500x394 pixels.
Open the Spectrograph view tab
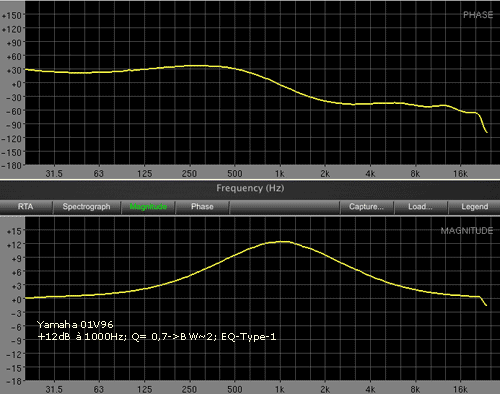coord(86,207)
